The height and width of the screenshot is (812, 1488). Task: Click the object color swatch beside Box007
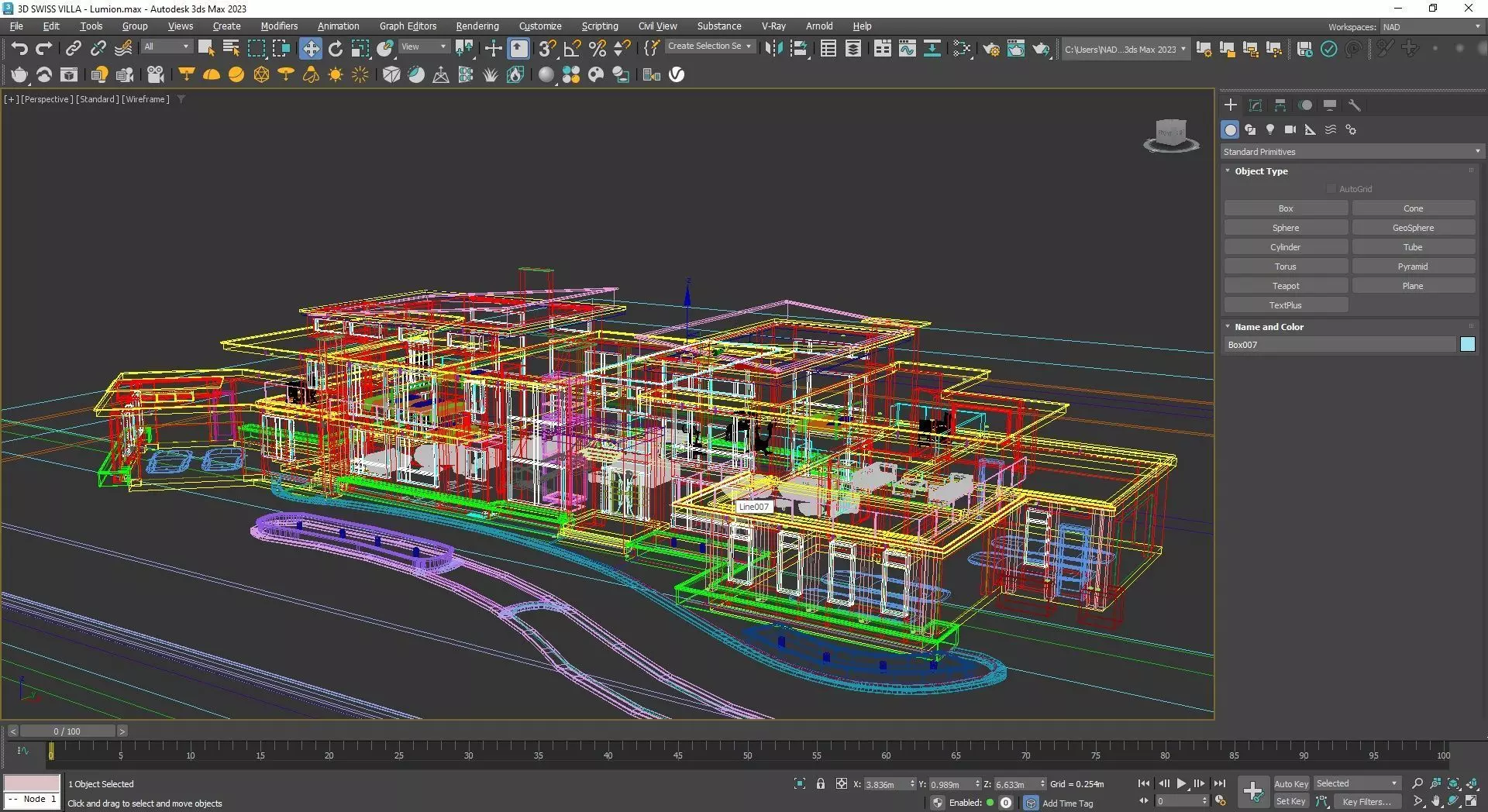pyautogui.click(x=1468, y=345)
